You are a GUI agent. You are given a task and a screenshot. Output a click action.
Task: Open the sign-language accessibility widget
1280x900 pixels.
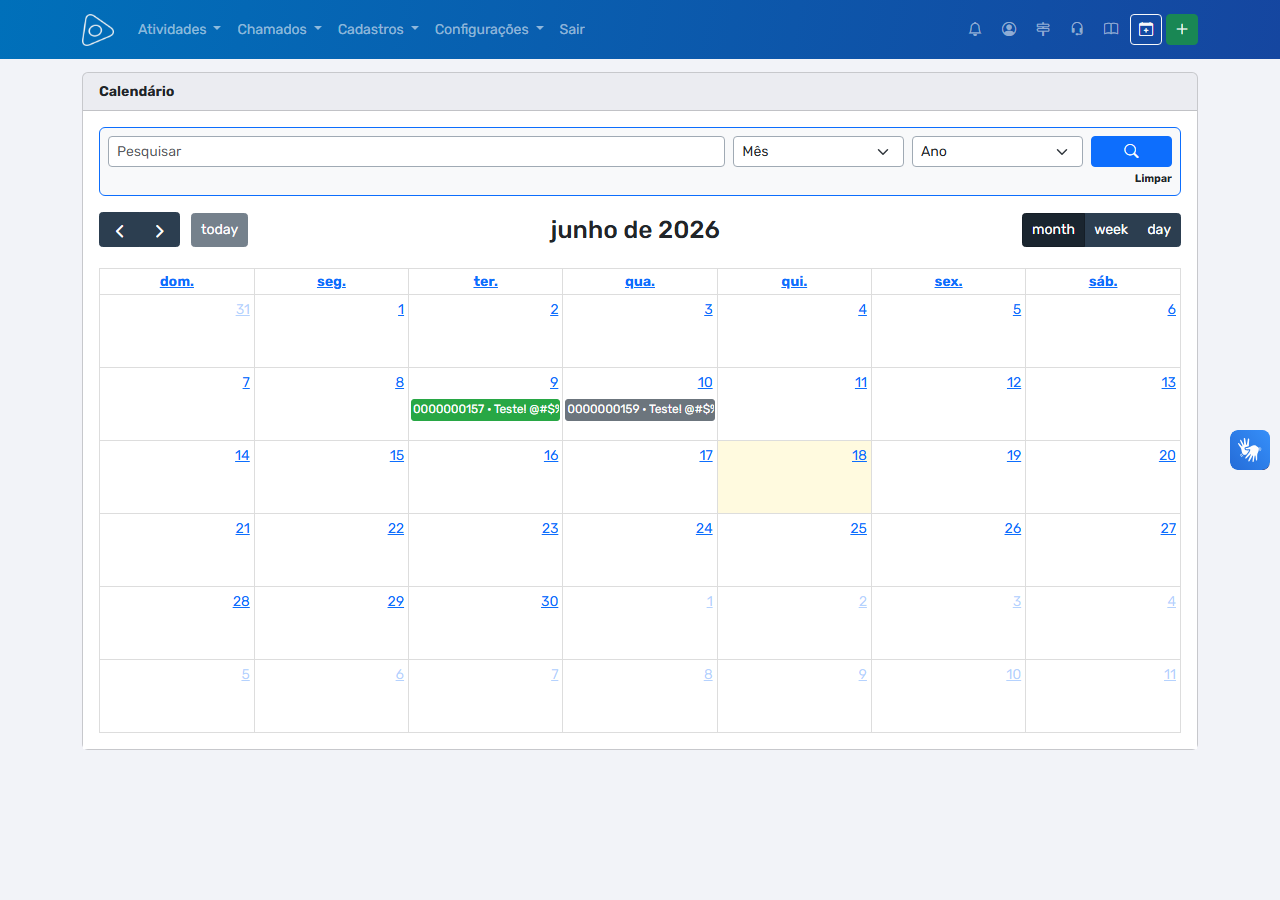point(1250,450)
